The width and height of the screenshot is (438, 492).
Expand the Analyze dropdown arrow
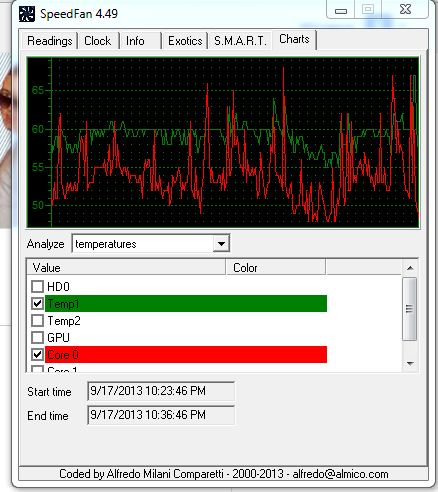coord(221,244)
